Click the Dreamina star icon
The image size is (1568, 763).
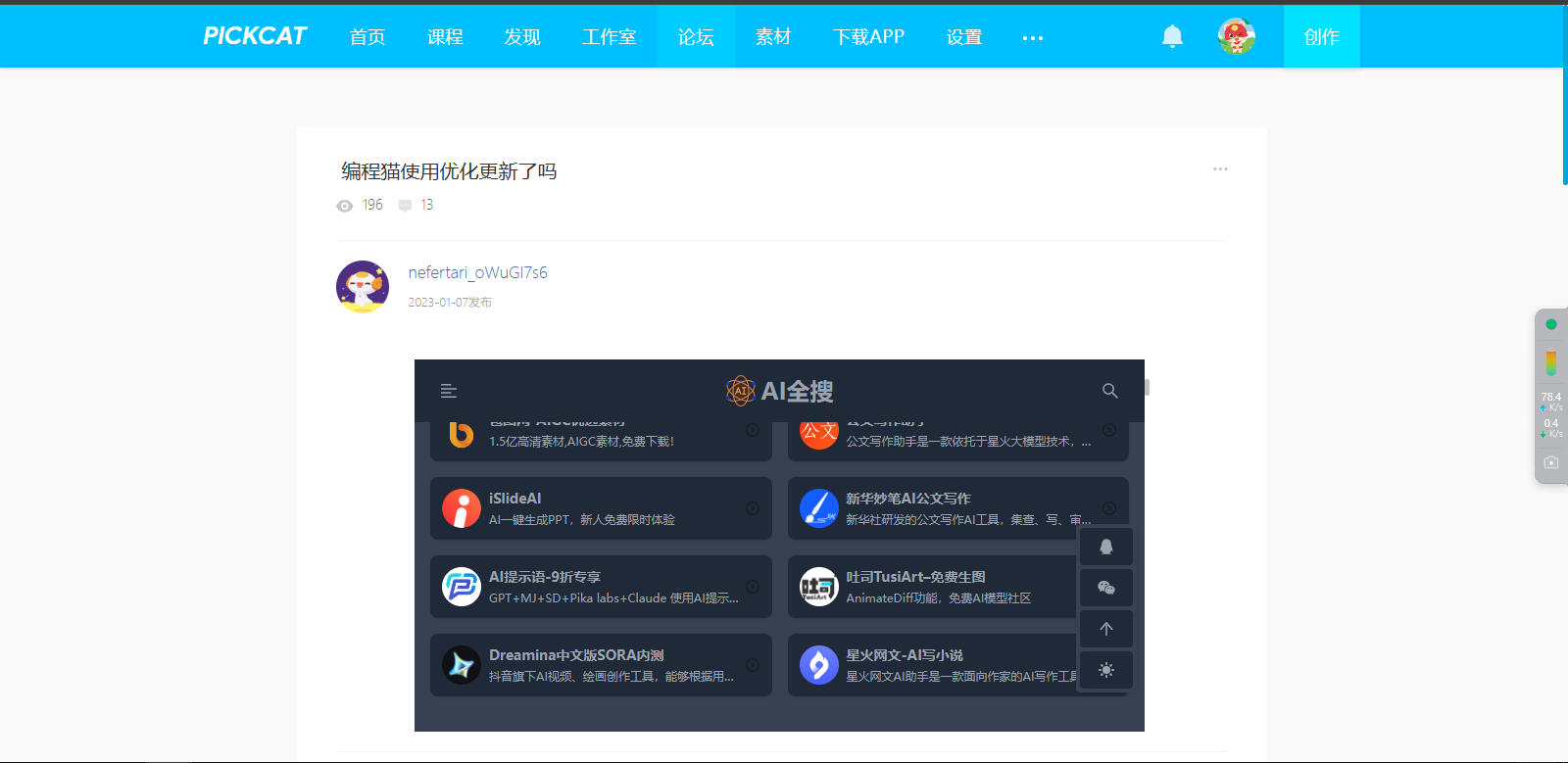pos(462,665)
